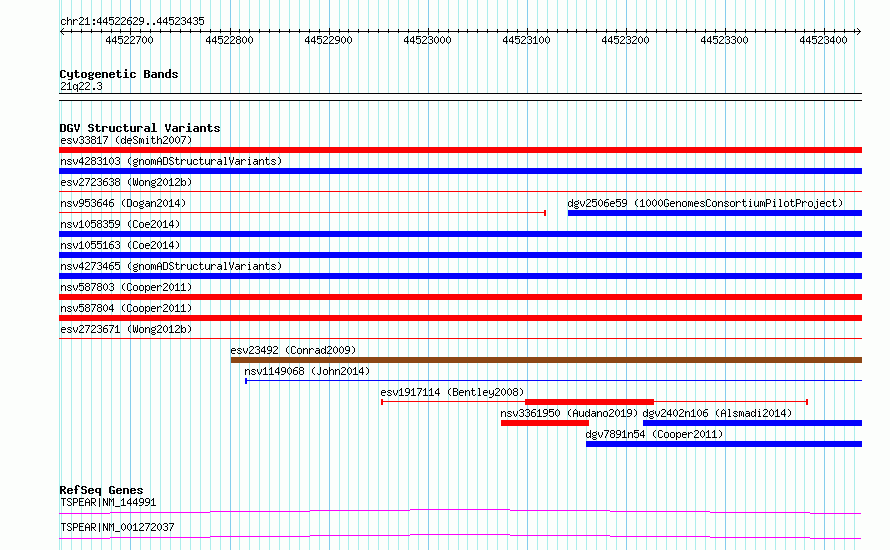Image resolution: width=890 pixels, height=550 pixels.
Task: Click the blue dgv2506e59 variant bar
Action: pos(715,213)
